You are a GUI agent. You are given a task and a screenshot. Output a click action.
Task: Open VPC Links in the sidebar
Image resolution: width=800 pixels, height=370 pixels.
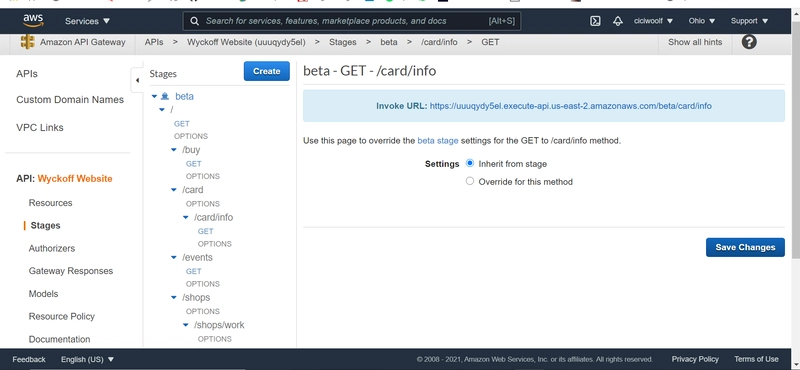click(x=40, y=128)
